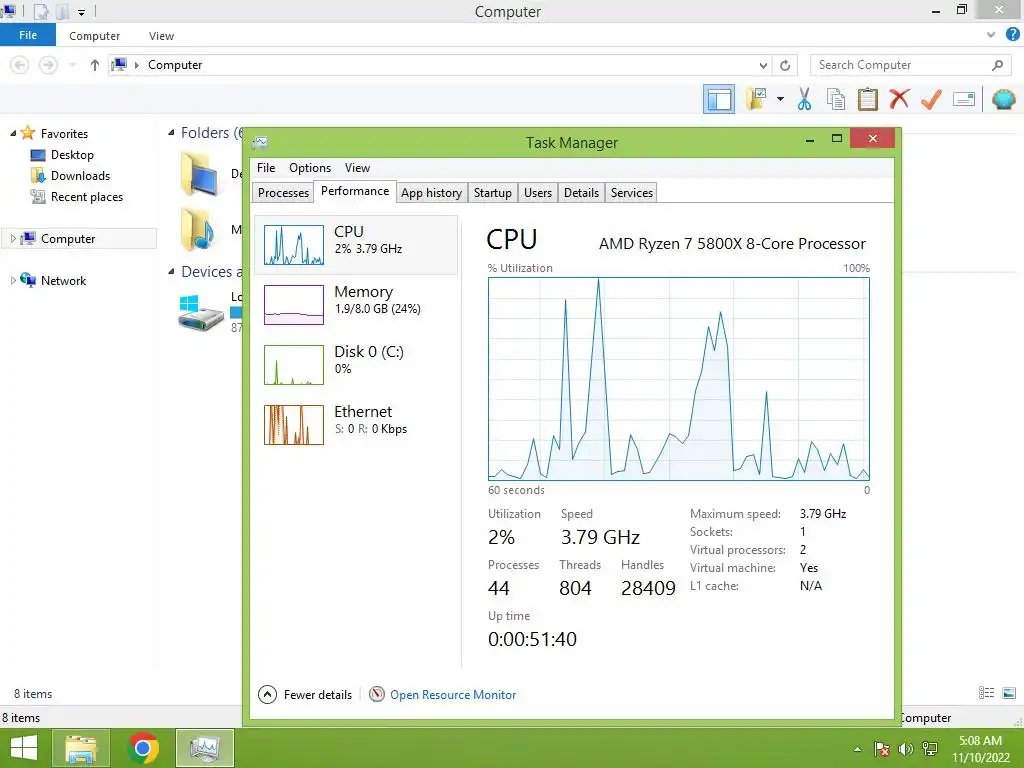Click the Explorer Help question mark icon
1024x768 pixels.
pyautogui.click(x=1012, y=35)
